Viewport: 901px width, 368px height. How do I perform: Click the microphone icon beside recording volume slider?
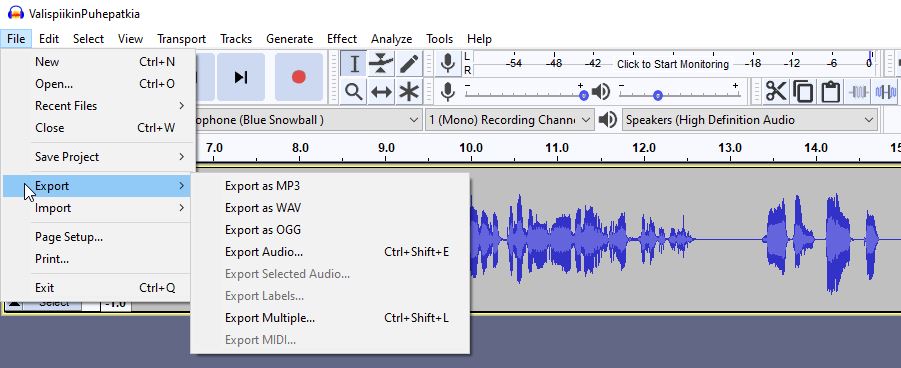[x=448, y=91]
